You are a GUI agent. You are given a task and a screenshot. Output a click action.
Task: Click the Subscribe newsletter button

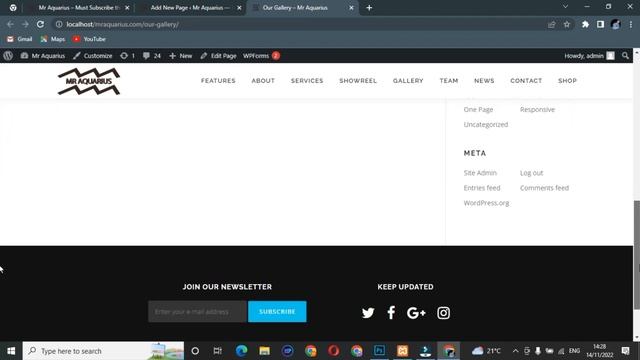coord(277,311)
